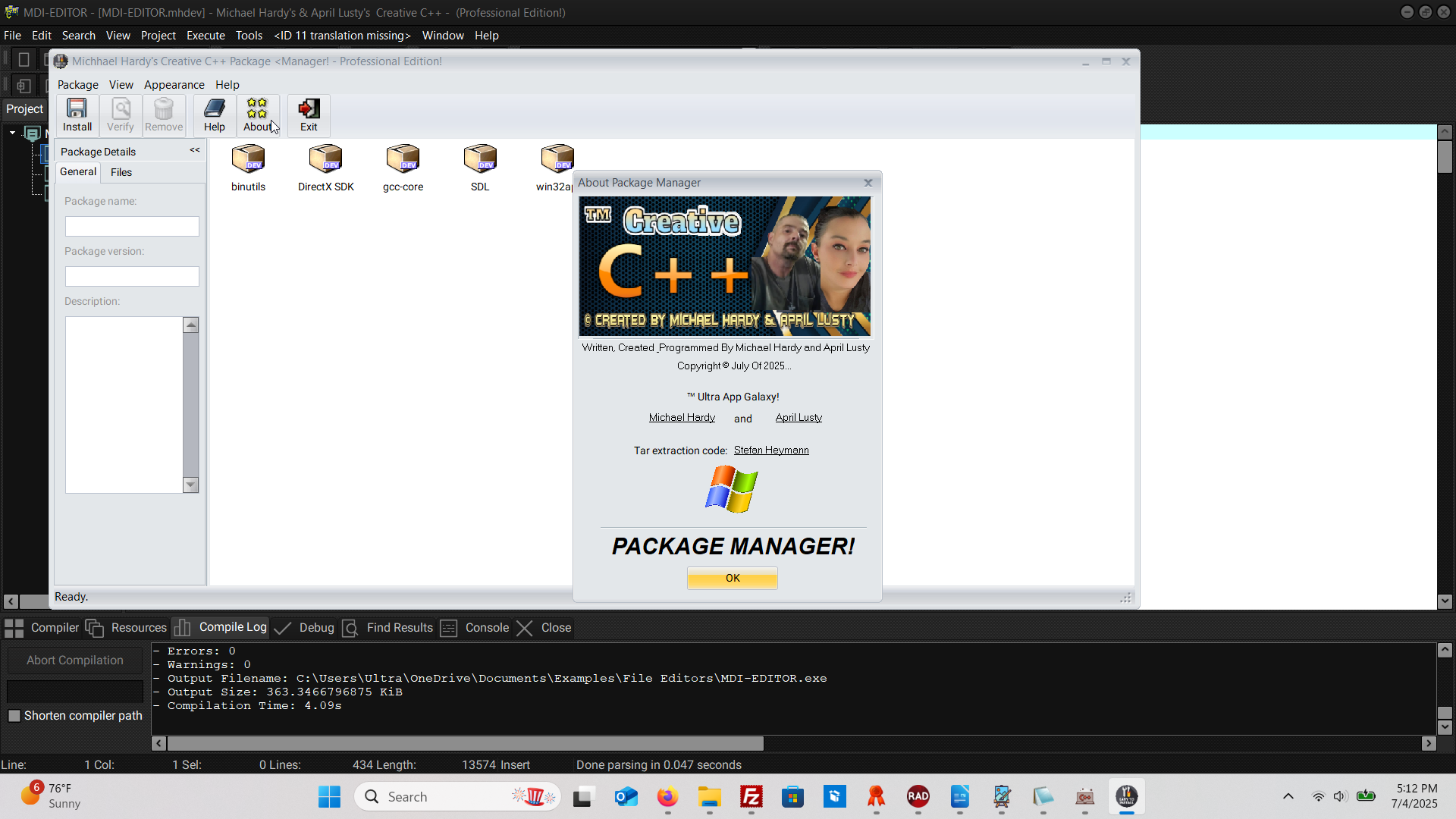This screenshot has width=1456, height=819.
Task: Open the ID 11 translation missing menu
Action: click(342, 36)
